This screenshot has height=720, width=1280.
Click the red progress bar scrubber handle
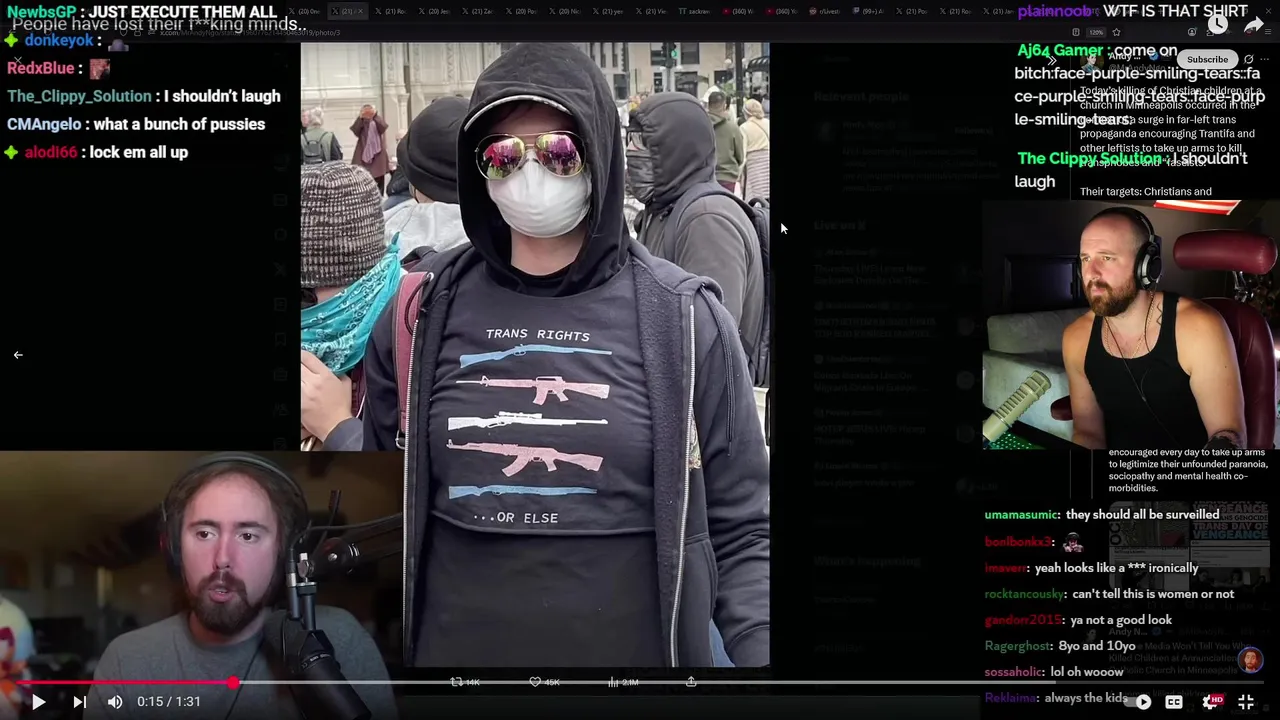point(233,683)
